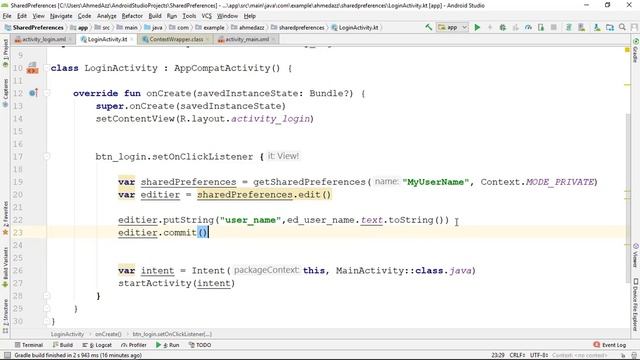Open the Build tool window at bottom

(62, 345)
